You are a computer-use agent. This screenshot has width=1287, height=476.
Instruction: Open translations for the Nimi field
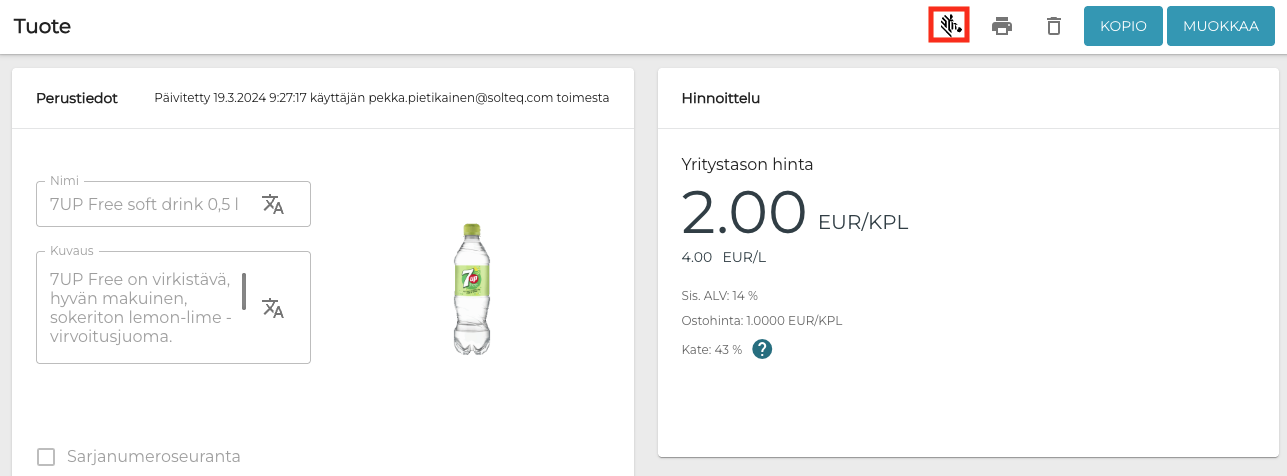(273, 204)
